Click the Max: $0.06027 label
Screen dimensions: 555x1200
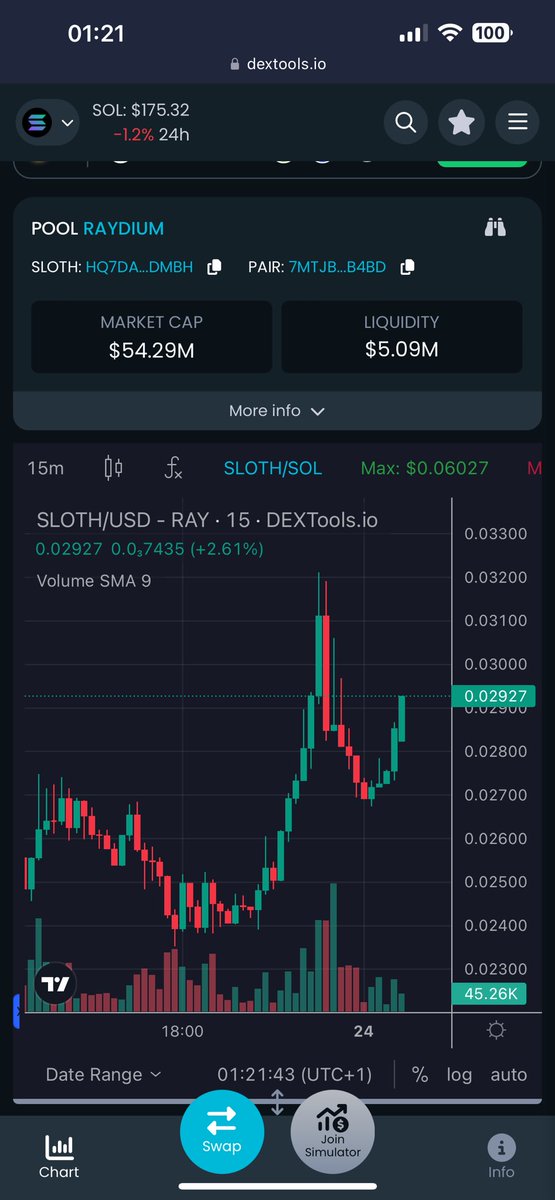[425, 468]
